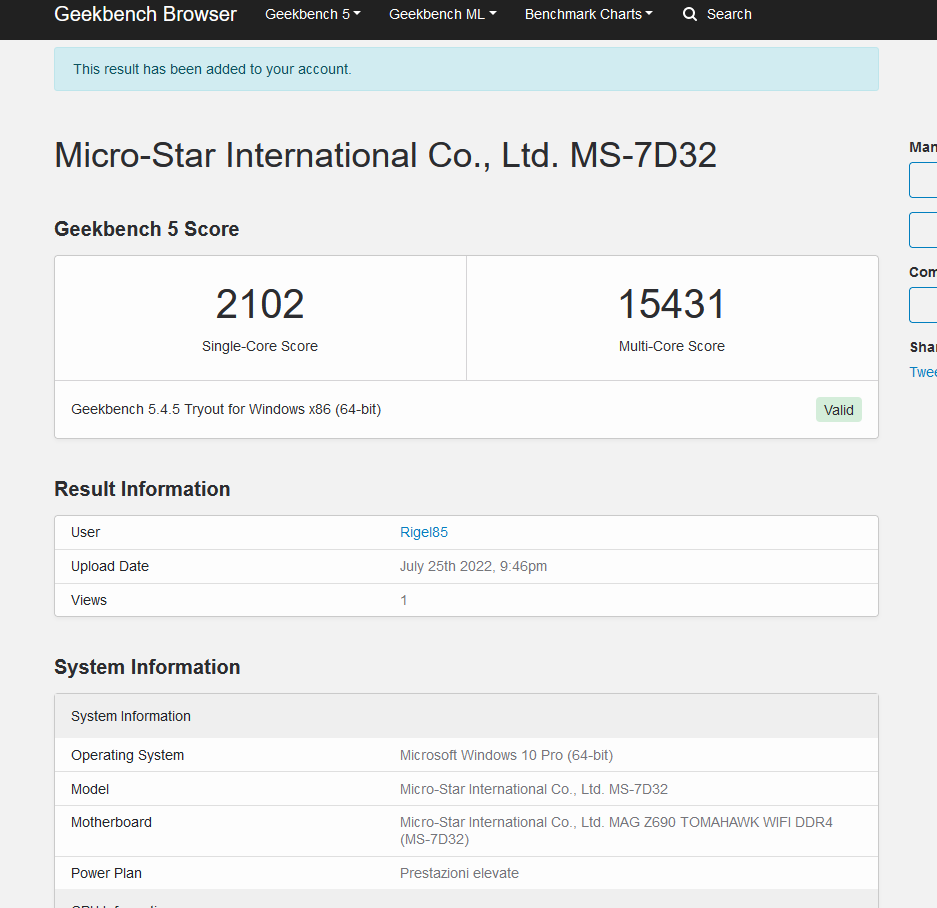This screenshot has height=908, width=937.
Task: Open the Benchmark Charts dropdown
Action: pyautogui.click(x=588, y=14)
